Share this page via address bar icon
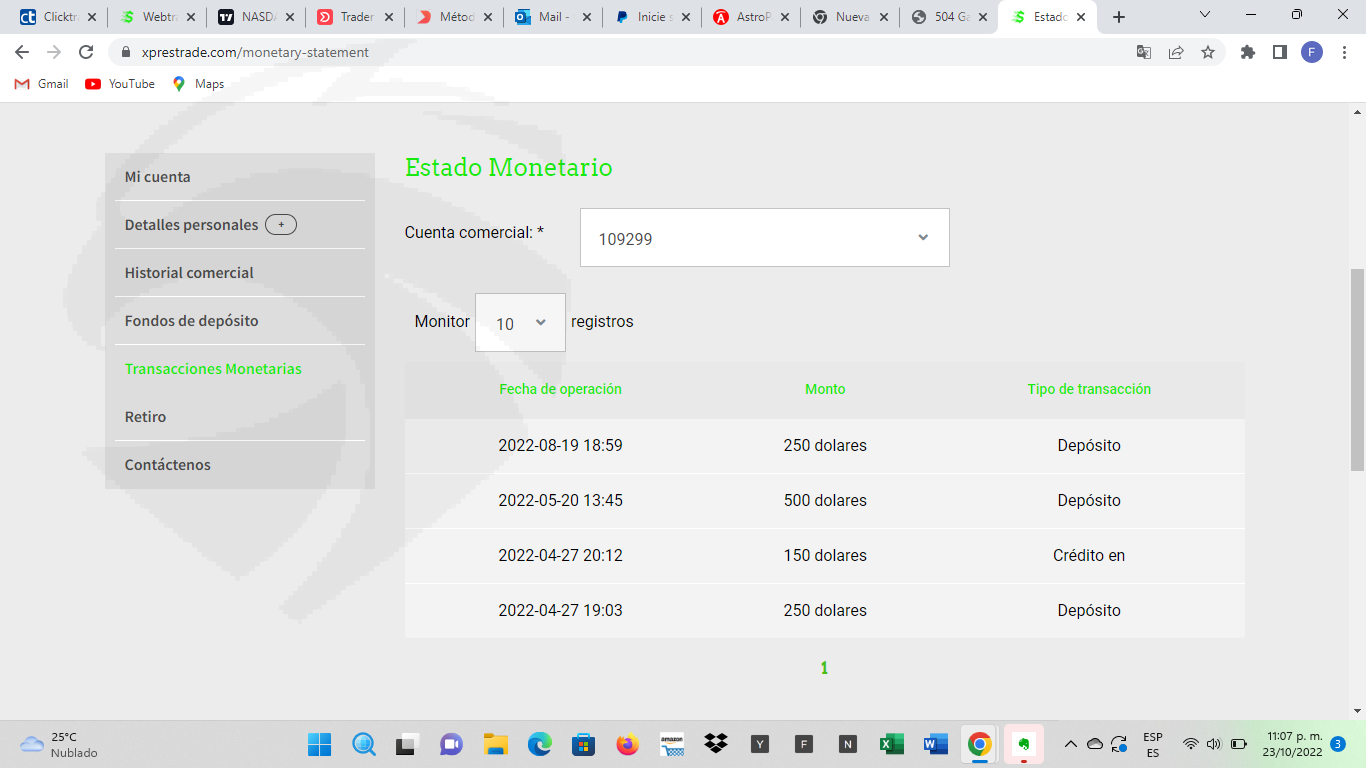This screenshot has width=1366, height=768. click(1176, 52)
